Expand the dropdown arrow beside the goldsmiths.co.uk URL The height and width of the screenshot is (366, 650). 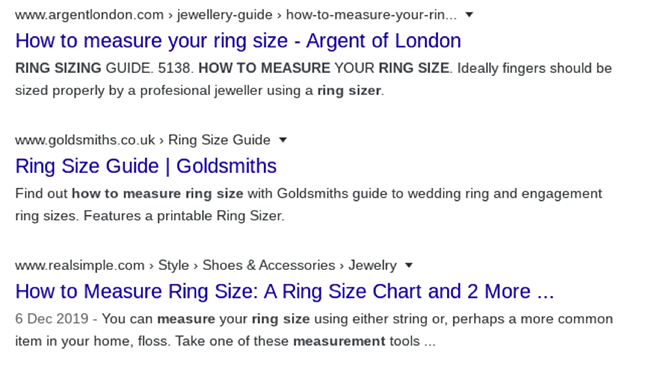(283, 140)
